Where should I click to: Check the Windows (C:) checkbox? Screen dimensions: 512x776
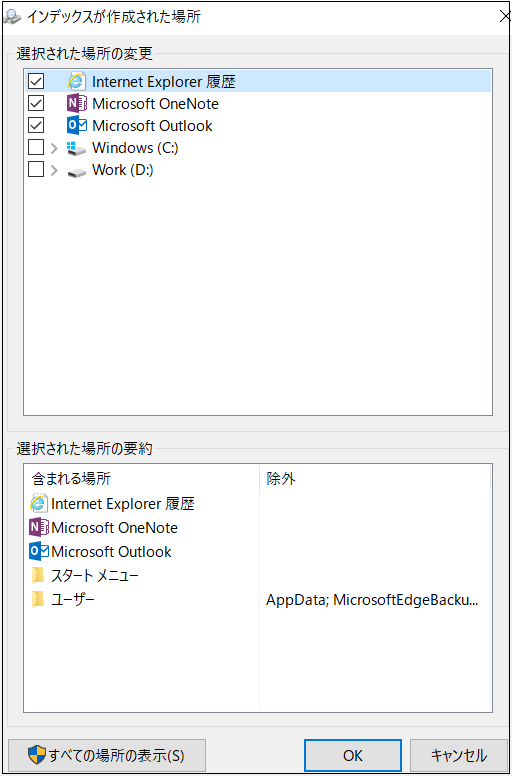36,148
